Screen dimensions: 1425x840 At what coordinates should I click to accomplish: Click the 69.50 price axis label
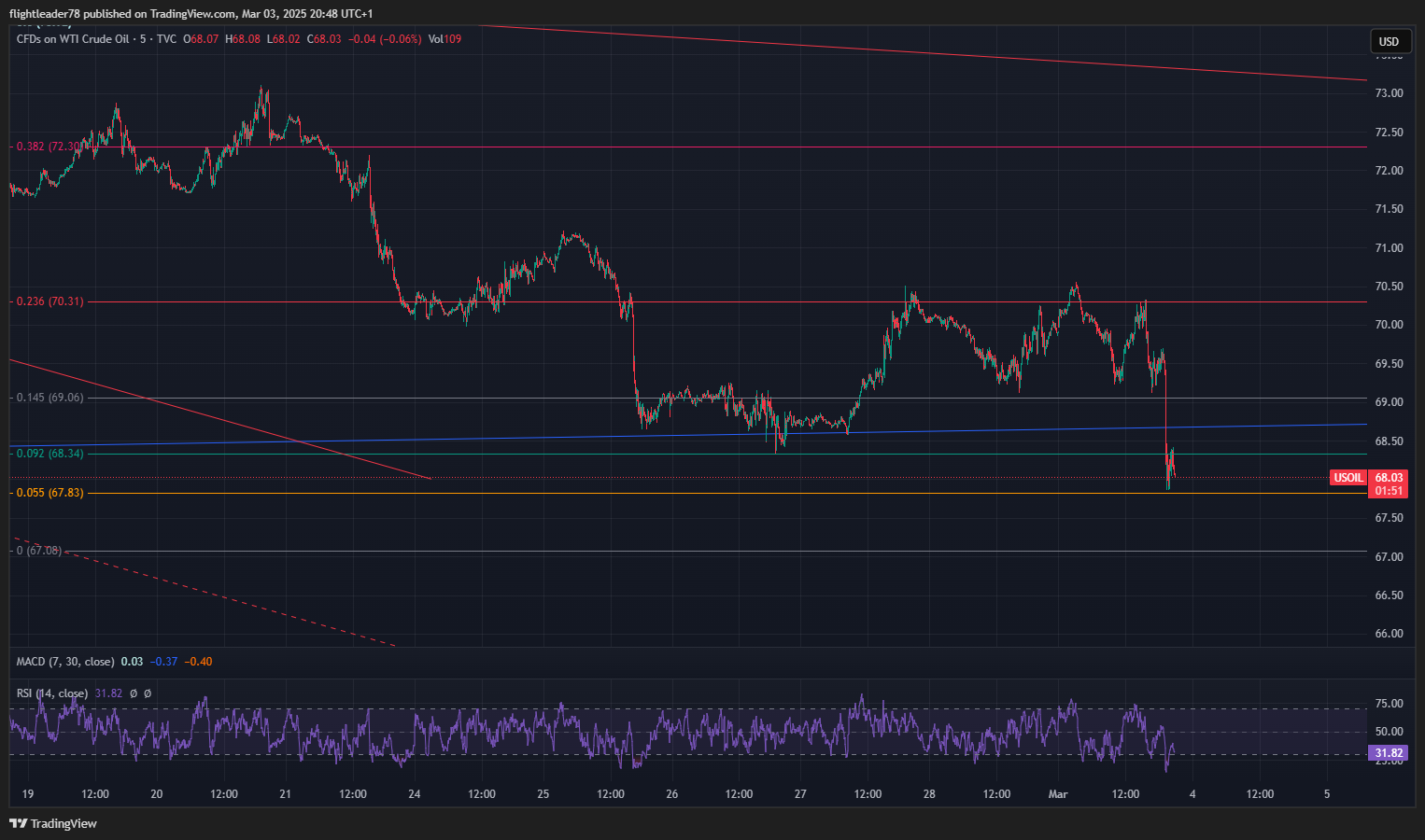[x=1389, y=364]
